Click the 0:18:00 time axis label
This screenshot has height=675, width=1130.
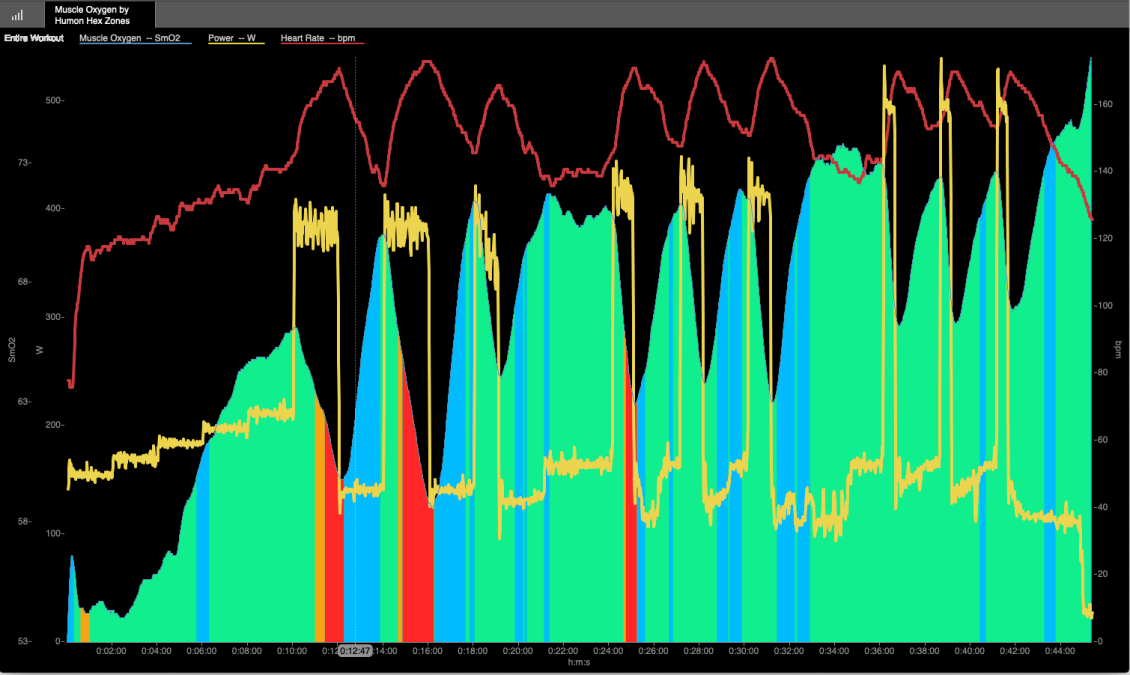pos(473,651)
